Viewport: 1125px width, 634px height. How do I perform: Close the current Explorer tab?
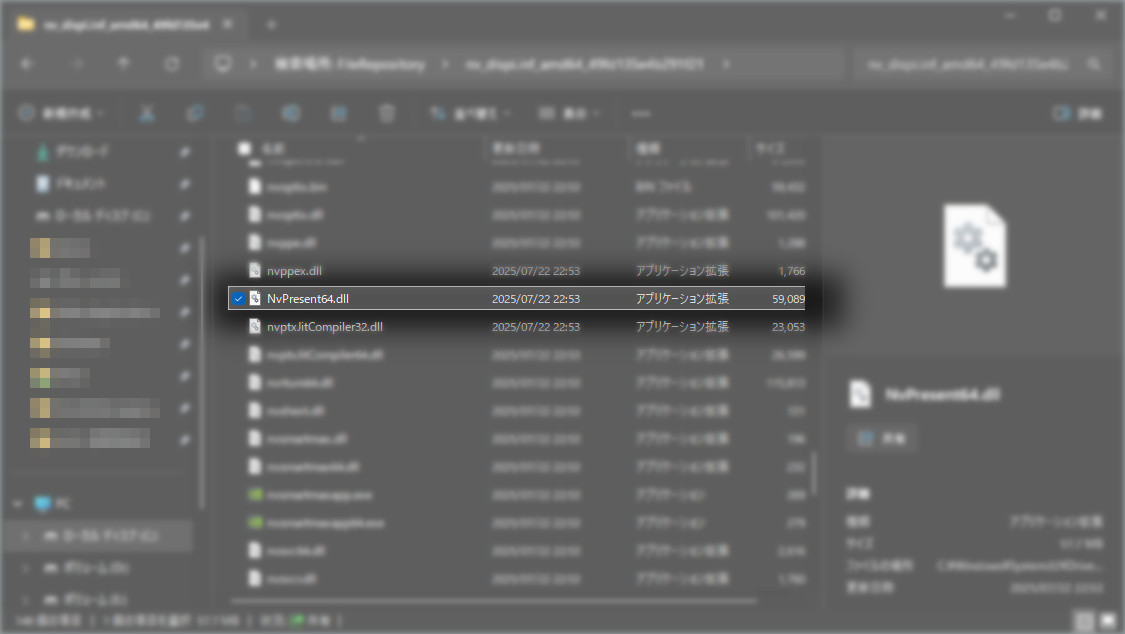[x=227, y=24]
